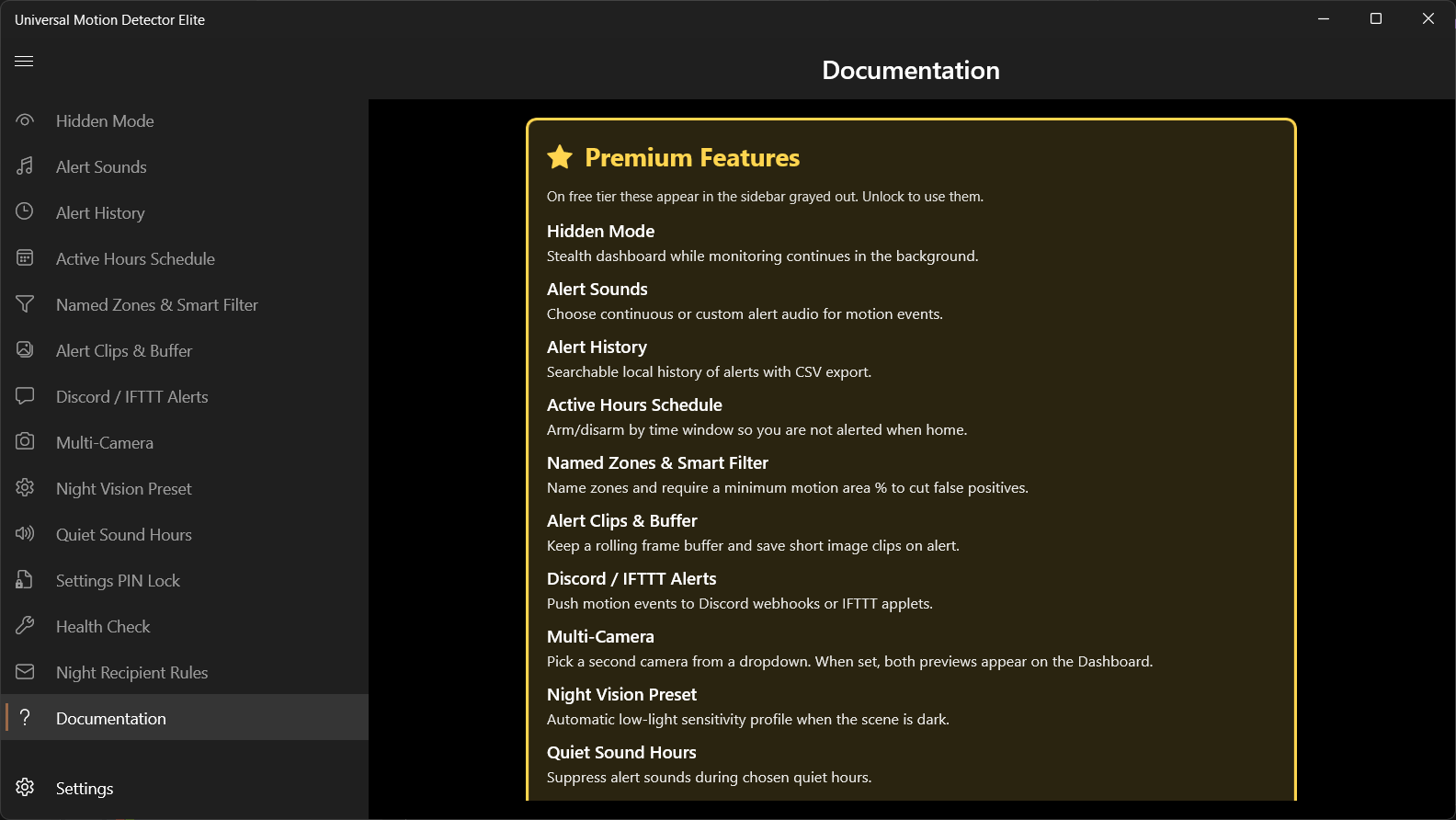Maximize the application window
Viewport: 1456px width, 820px height.
1376,18
